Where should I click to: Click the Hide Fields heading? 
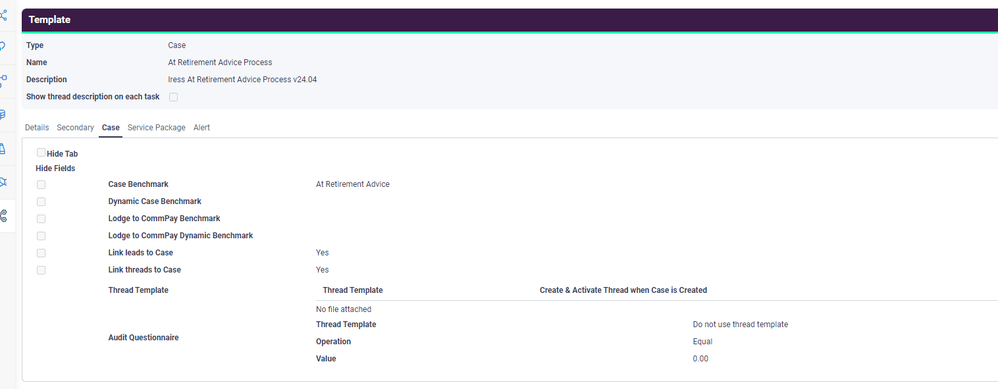point(55,169)
